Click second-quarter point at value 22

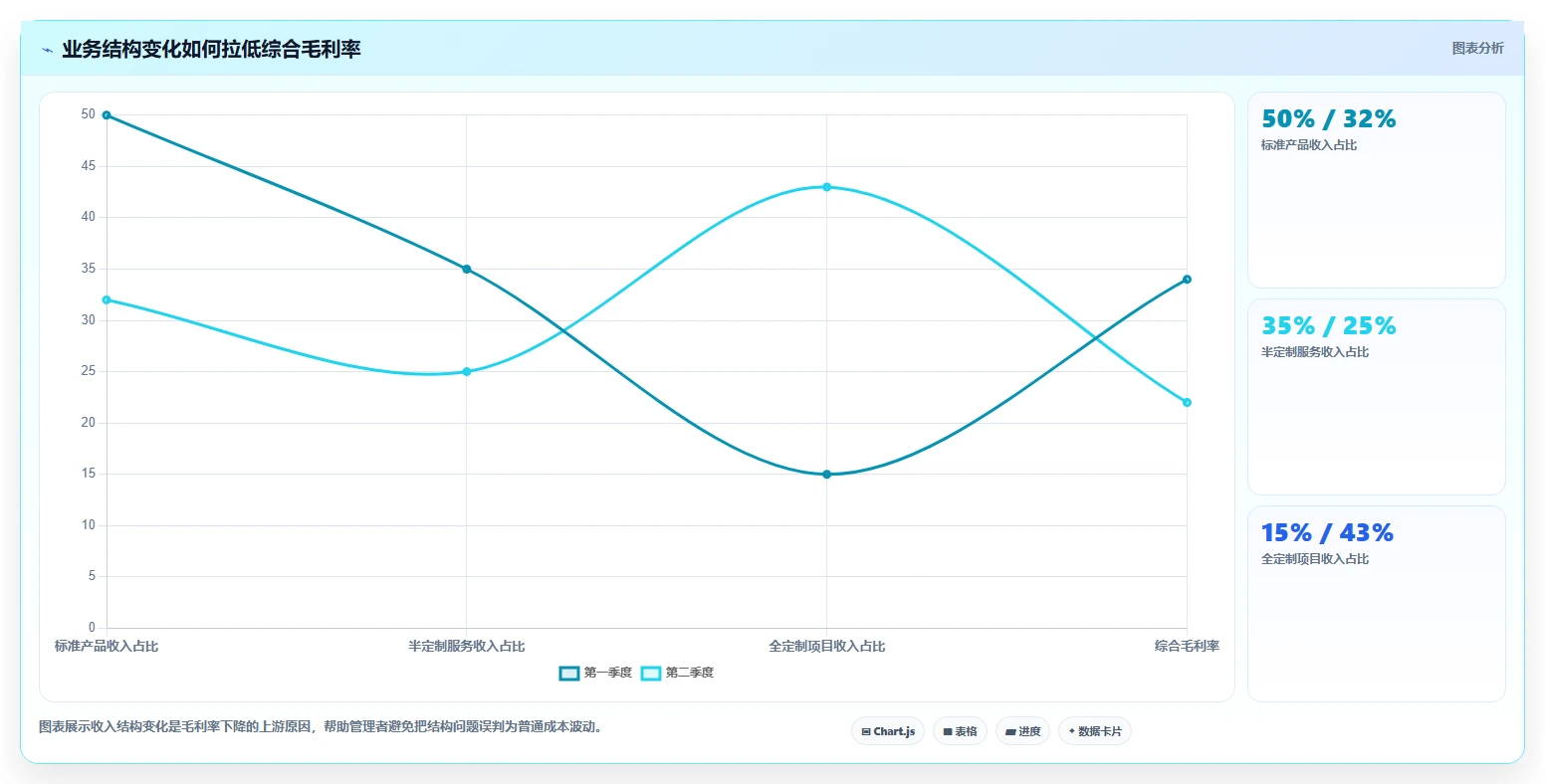(x=1187, y=403)
